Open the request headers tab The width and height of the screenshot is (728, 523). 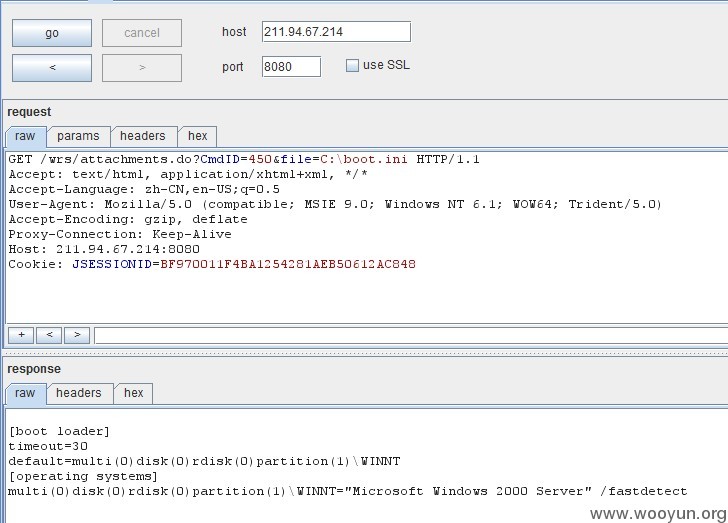[x=143, y=136]
